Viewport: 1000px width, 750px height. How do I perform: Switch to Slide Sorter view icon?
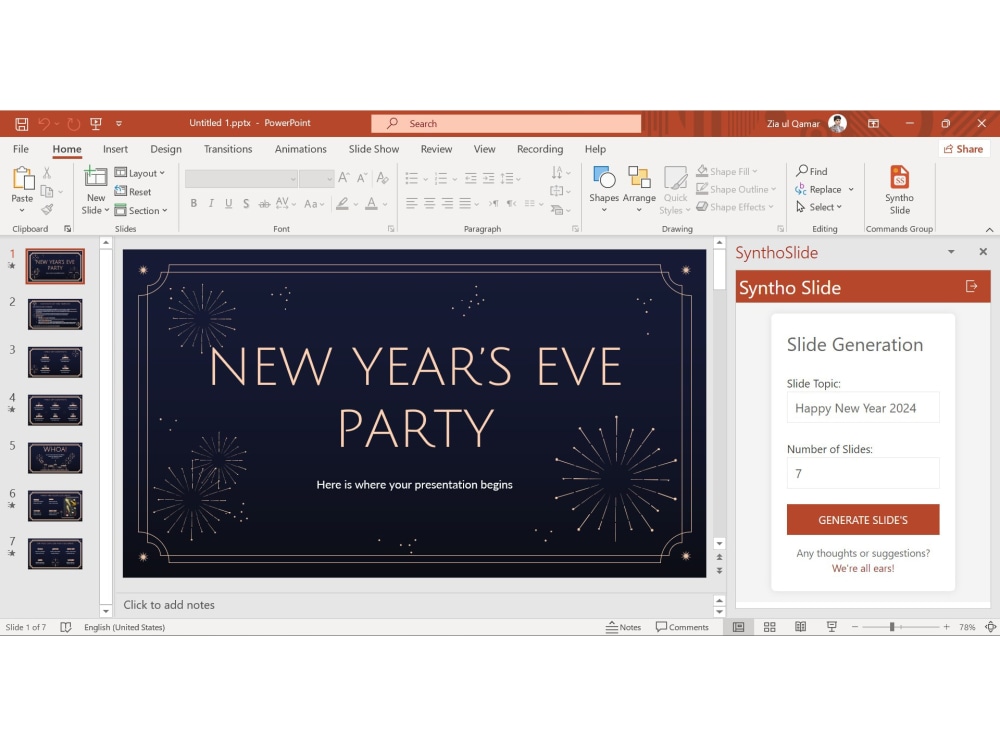click(x=770, y=627)
